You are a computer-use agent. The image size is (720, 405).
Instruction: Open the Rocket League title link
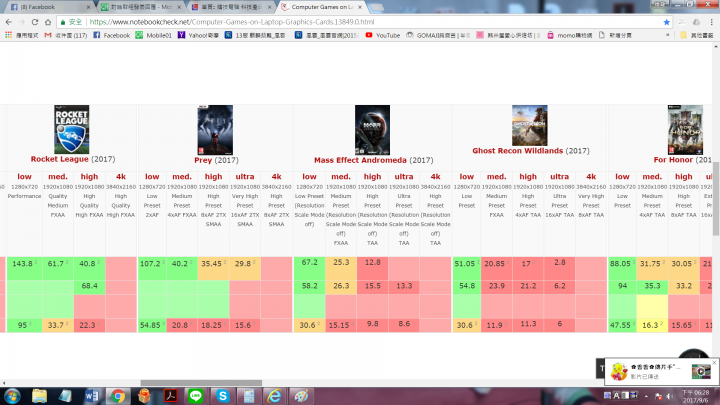(x=59, y=159)
